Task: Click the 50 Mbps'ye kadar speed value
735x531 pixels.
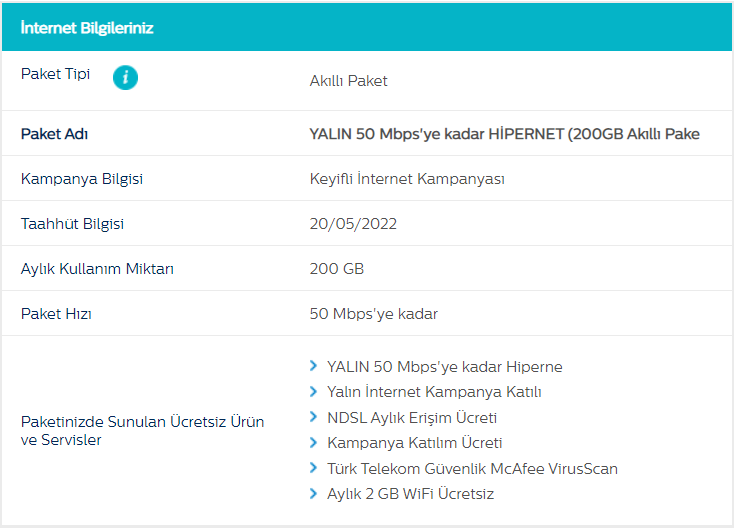Action: 373,314
